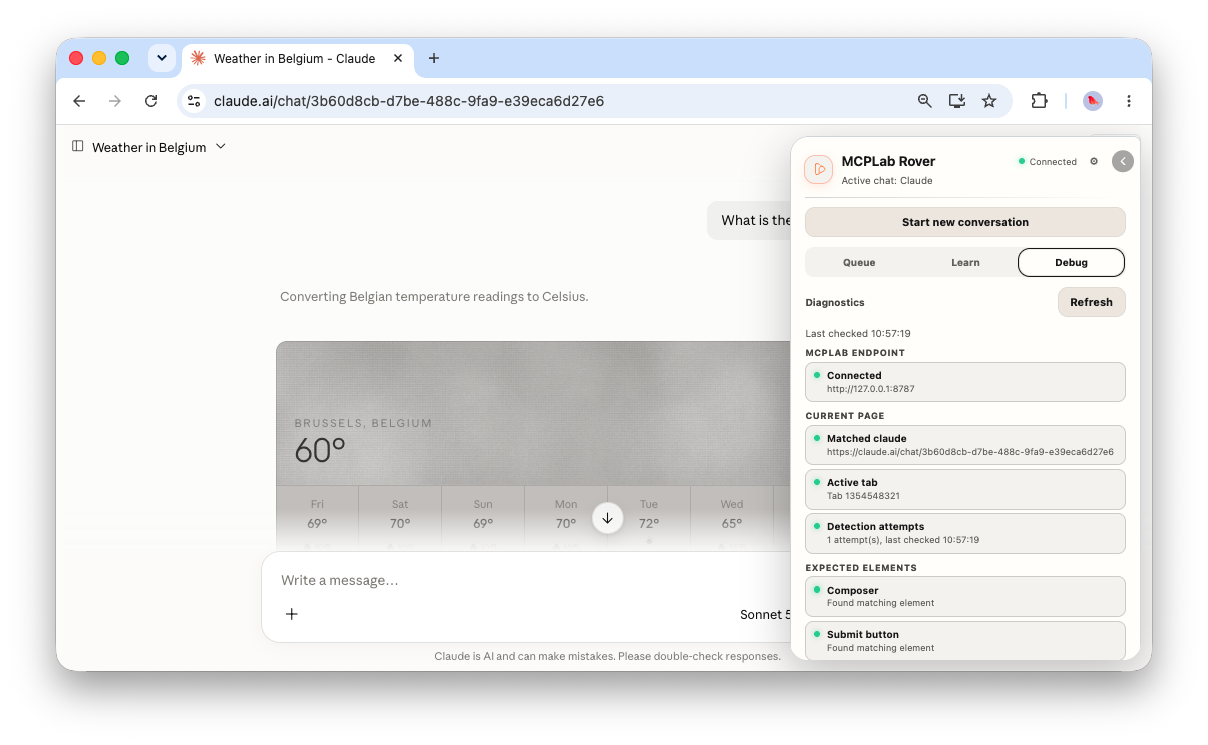Viewport: 1208px width, 745px height.
Task: Open MCPLab Rover settings gear
Action: click(1094, 161)
